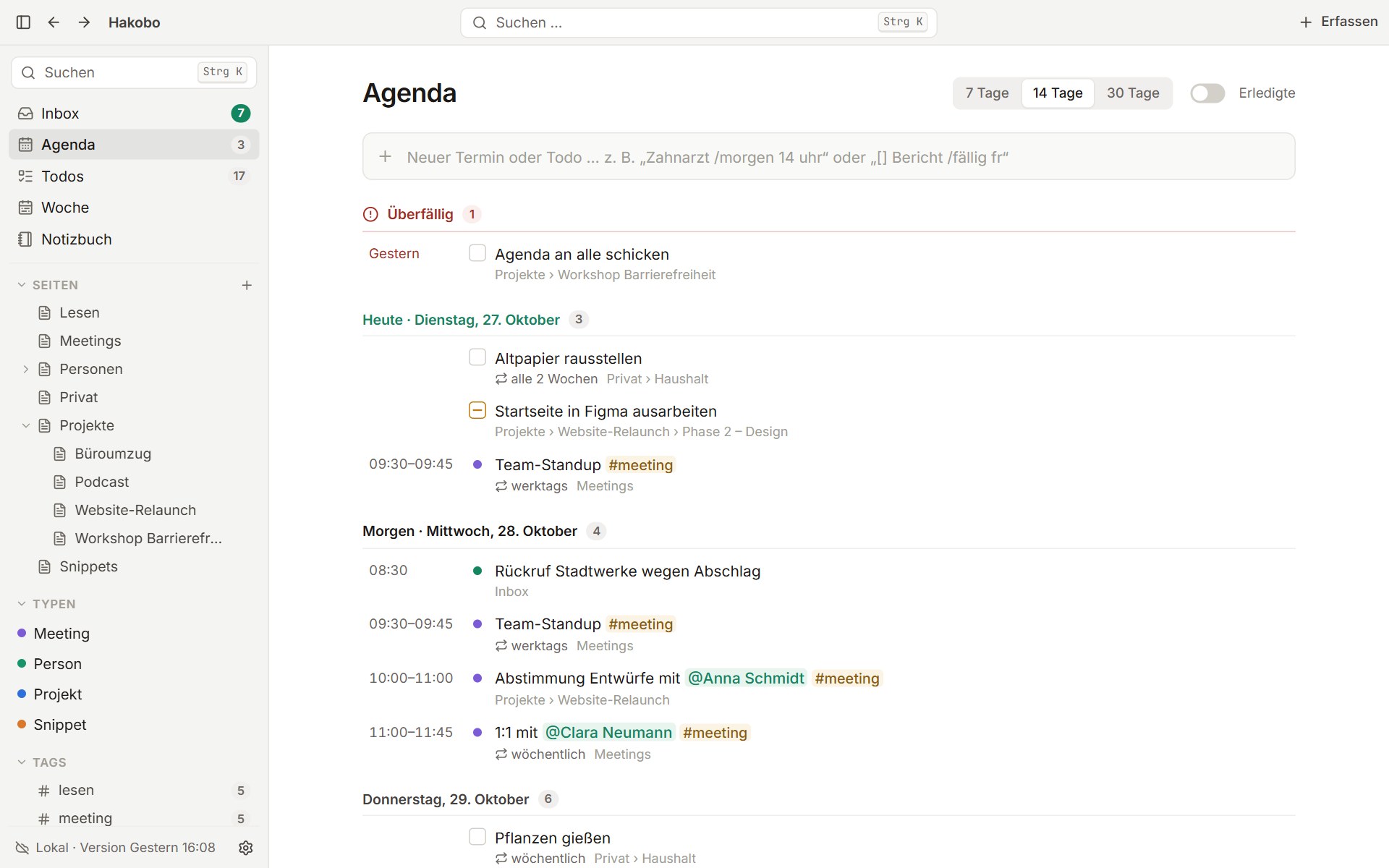Switch to the 7 Tage view
1389x868 pixels.
click(x=987, y=93)
